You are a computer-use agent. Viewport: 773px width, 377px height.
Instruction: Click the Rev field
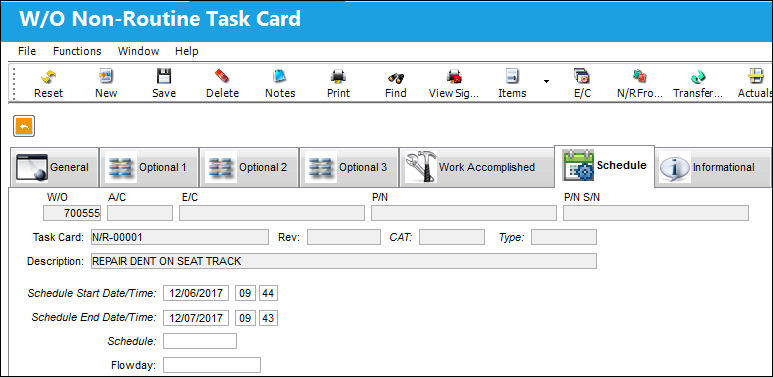(x=344, y=237)
